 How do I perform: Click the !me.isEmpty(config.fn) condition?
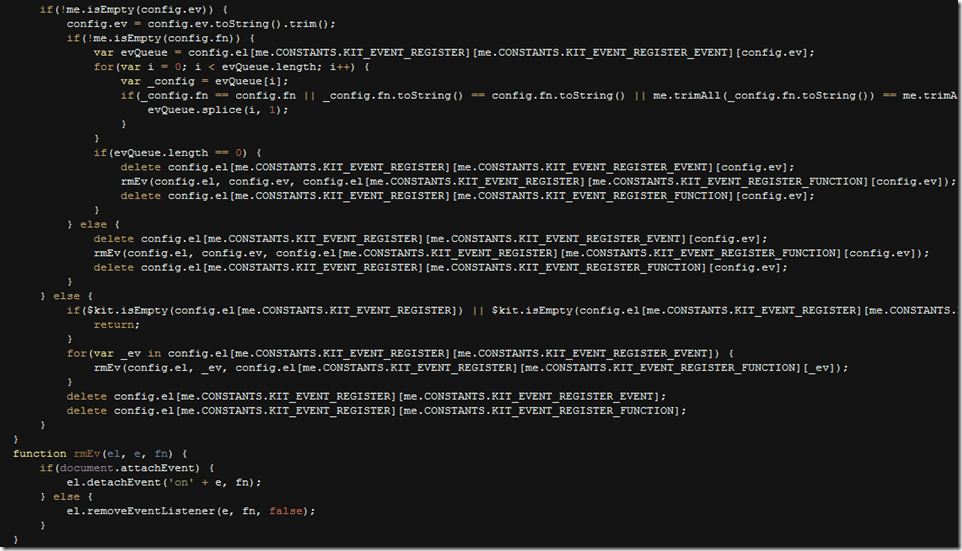(x=145, y=38)
